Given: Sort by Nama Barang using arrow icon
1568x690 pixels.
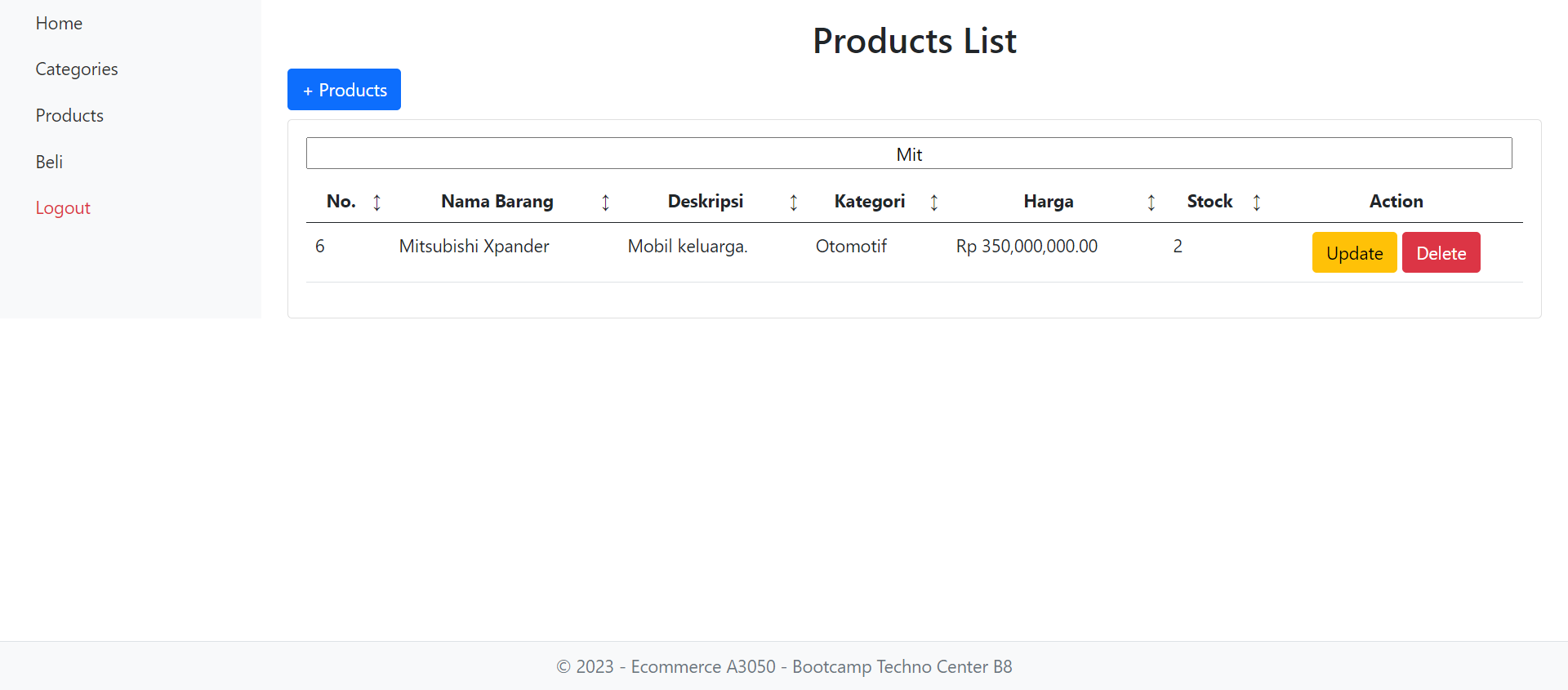Looking at the screenshot, I should pos(605,203).
